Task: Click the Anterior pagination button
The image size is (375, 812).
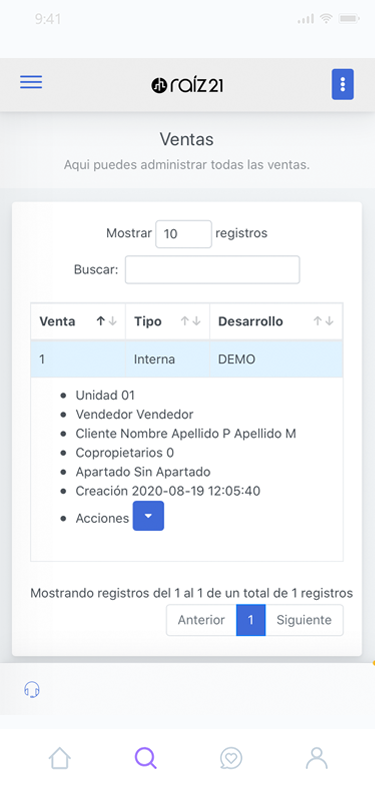Action: (201, 620)
